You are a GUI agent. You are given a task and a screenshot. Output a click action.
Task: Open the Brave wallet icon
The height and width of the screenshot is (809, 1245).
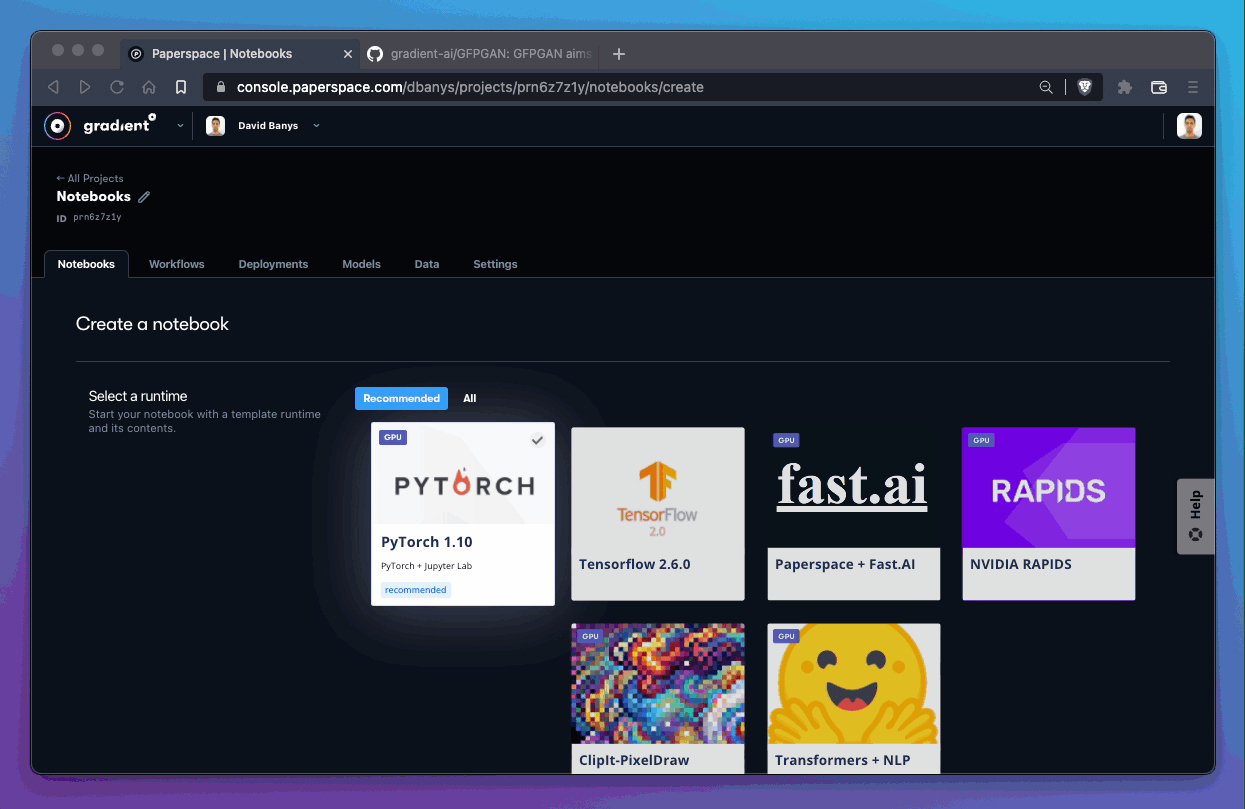tap(1159, 87)
